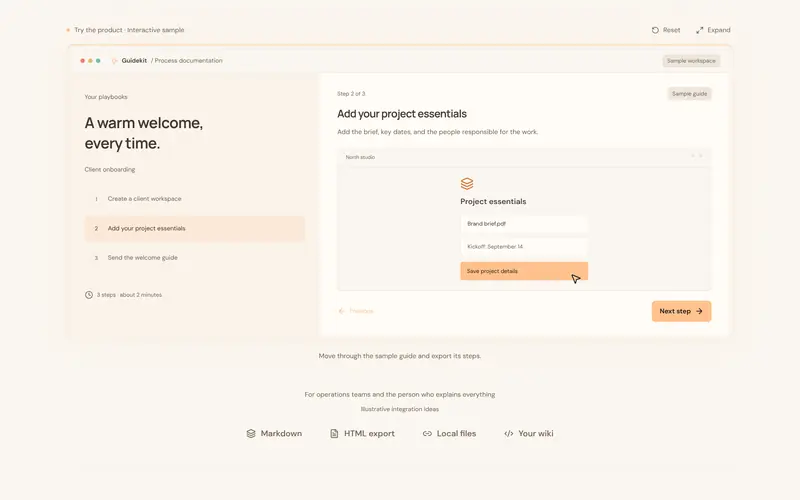The image size is (800, 500).
Task: Click the Local files link icon
Action: [427, 434]
